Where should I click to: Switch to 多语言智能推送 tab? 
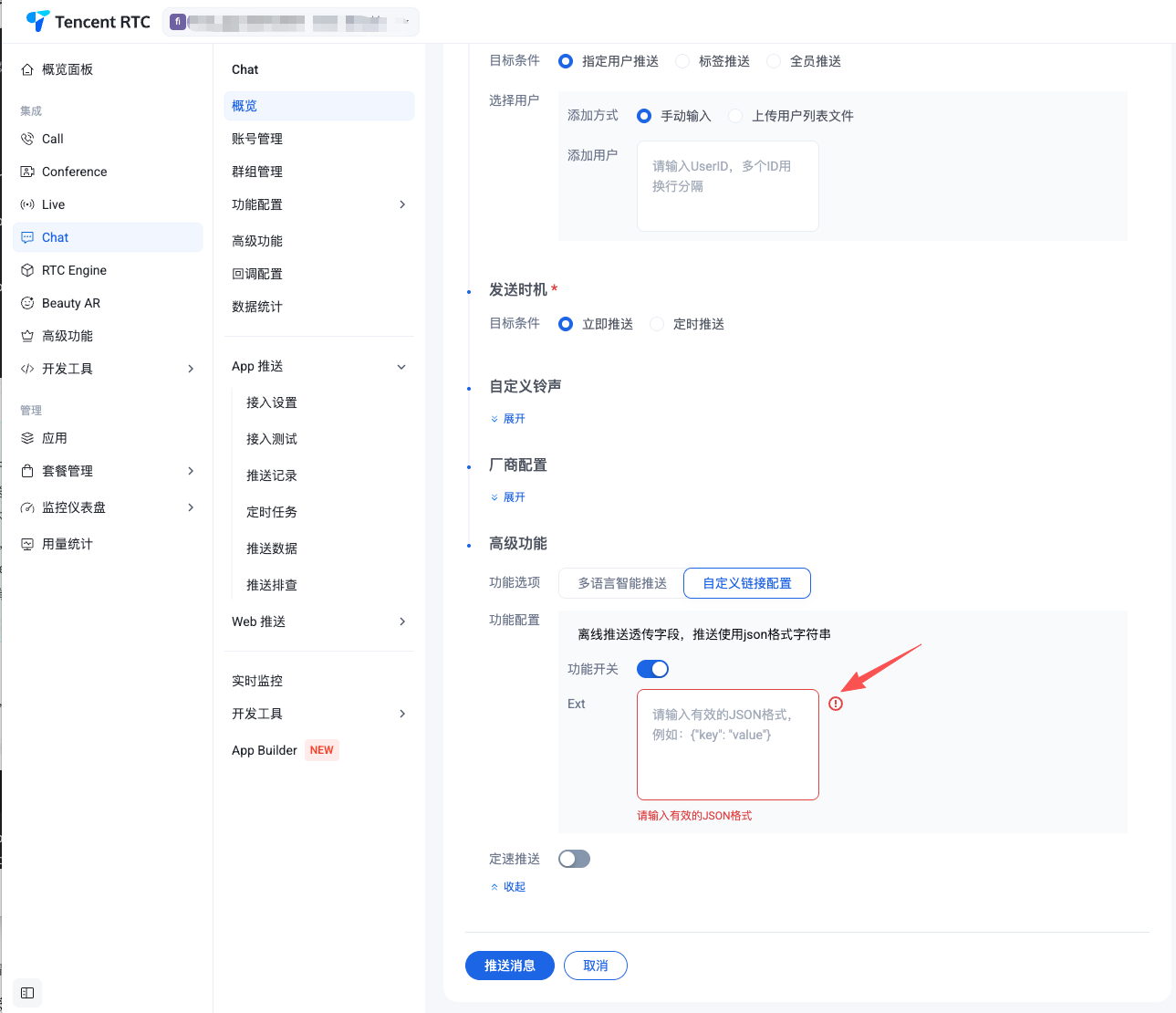621,583
